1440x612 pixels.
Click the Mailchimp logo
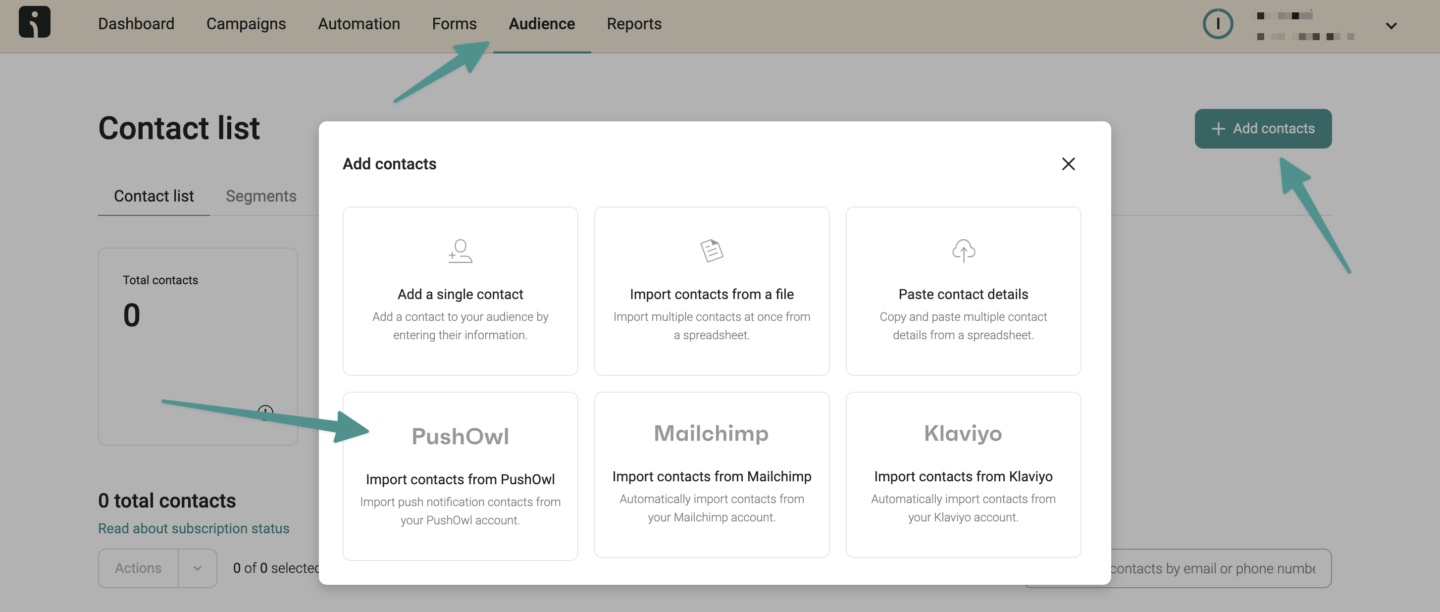pos(711,433)
